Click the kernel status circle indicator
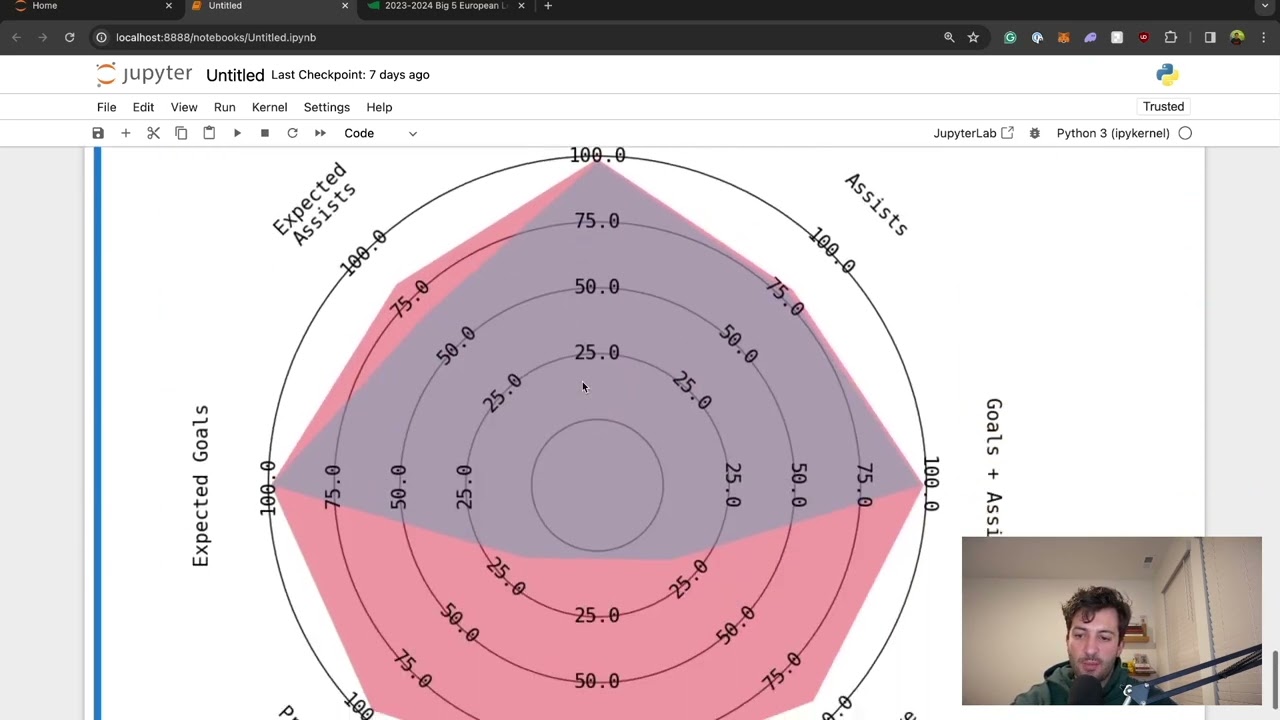The height and width of the screenshot is (720, 1280). pos(1185,133)
